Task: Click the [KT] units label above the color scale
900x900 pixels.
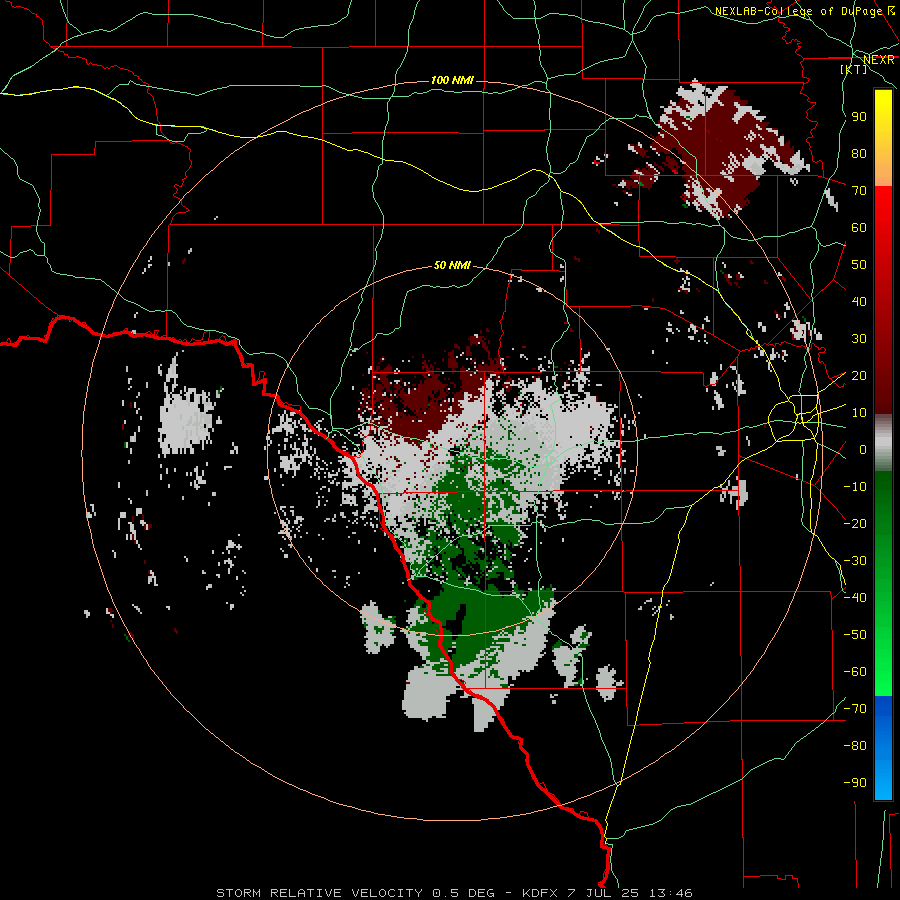Action: pyautogui.click(x=854, y=69)
